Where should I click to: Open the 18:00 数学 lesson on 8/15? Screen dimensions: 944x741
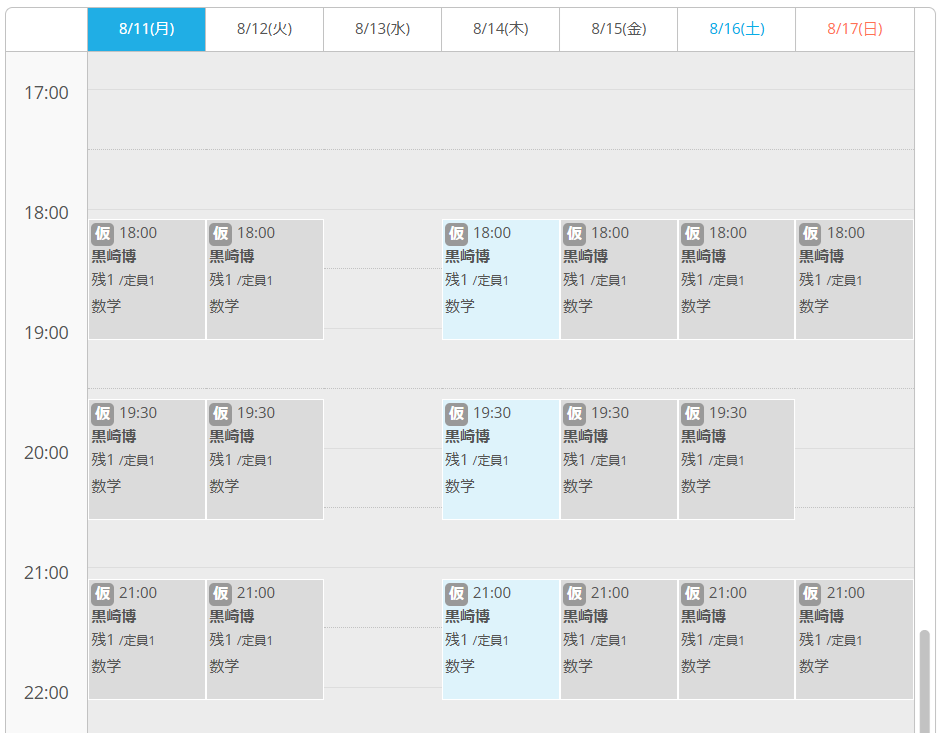[x=619, y=279]
